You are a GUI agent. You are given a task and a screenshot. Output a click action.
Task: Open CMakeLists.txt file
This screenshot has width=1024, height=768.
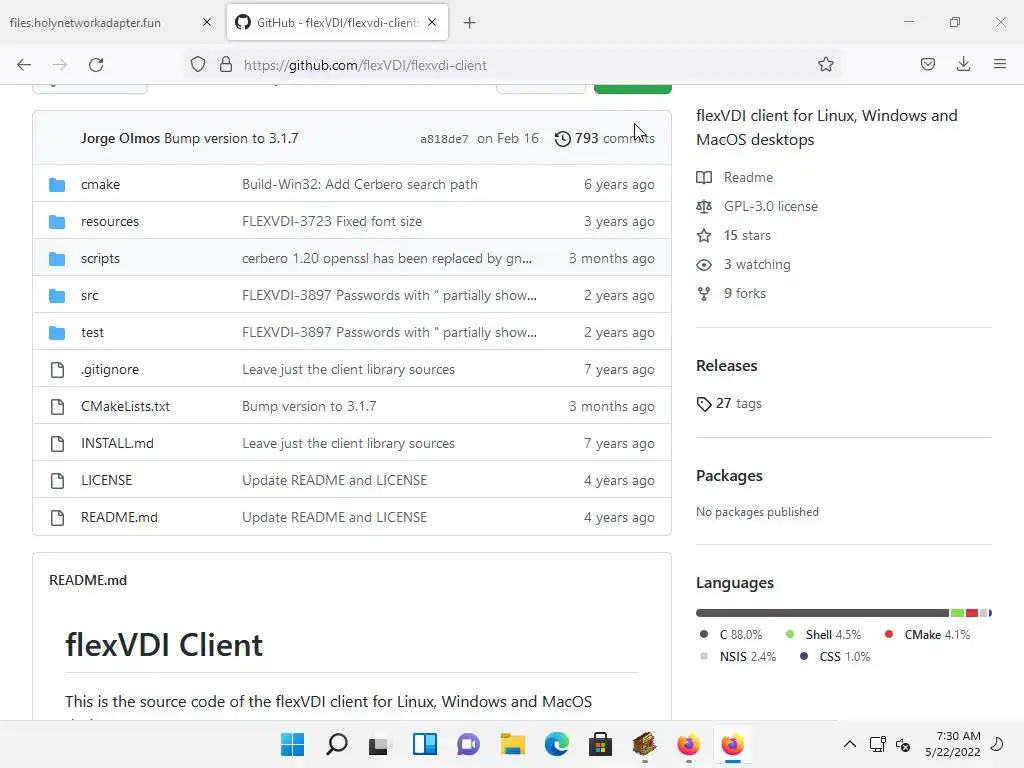tap(125, 406)
